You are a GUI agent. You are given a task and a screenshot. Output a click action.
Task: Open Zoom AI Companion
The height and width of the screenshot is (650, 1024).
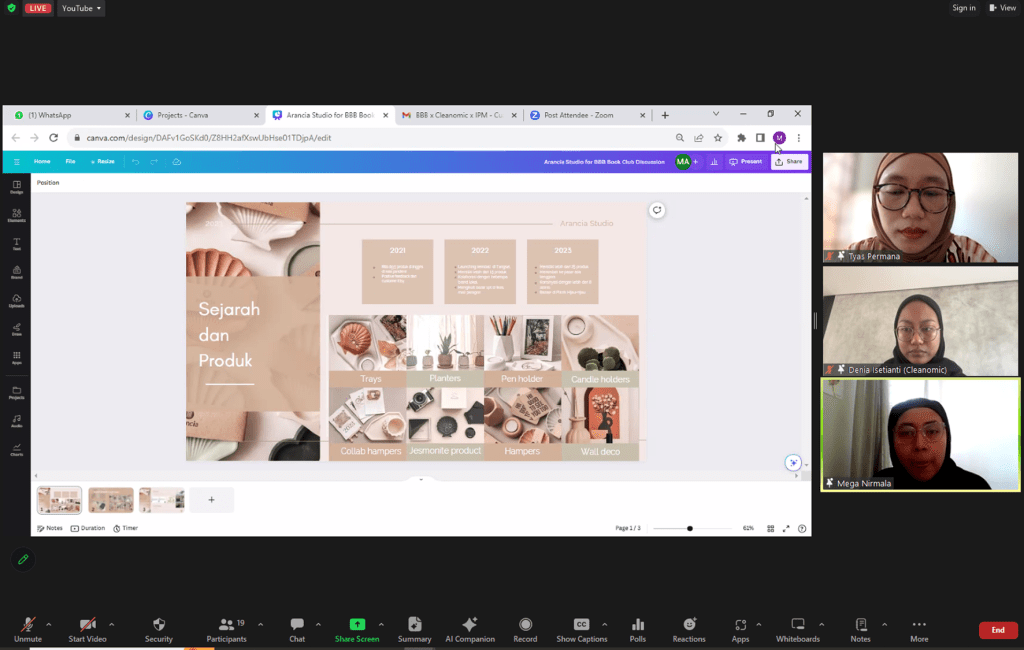(469, 624)
